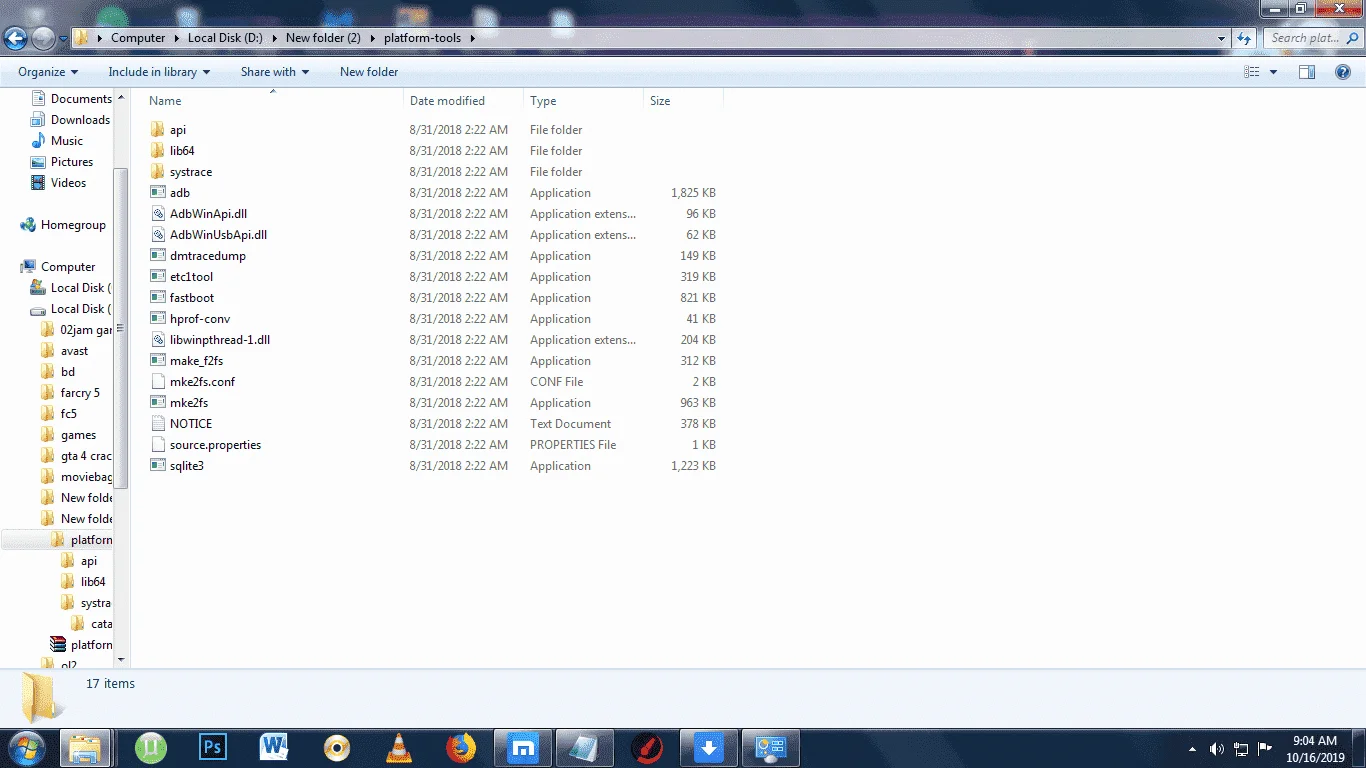Open the Organize dropdown menu
This screenshot has height=768, width=1366.
click(48, 72)
